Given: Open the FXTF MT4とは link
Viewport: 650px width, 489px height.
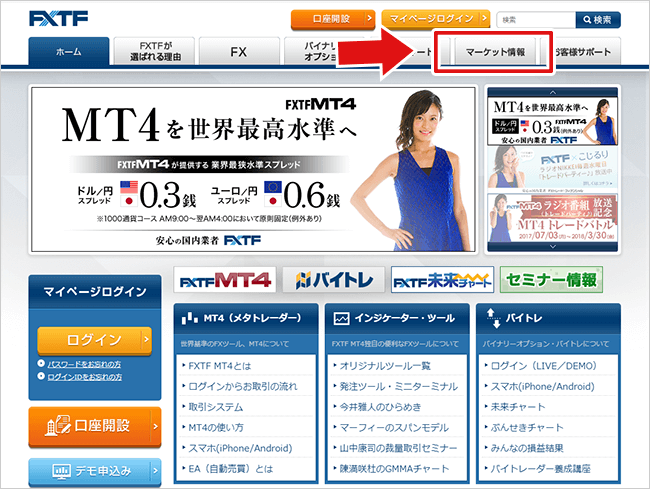Looking at the screenshot, I should coord(220,366).
